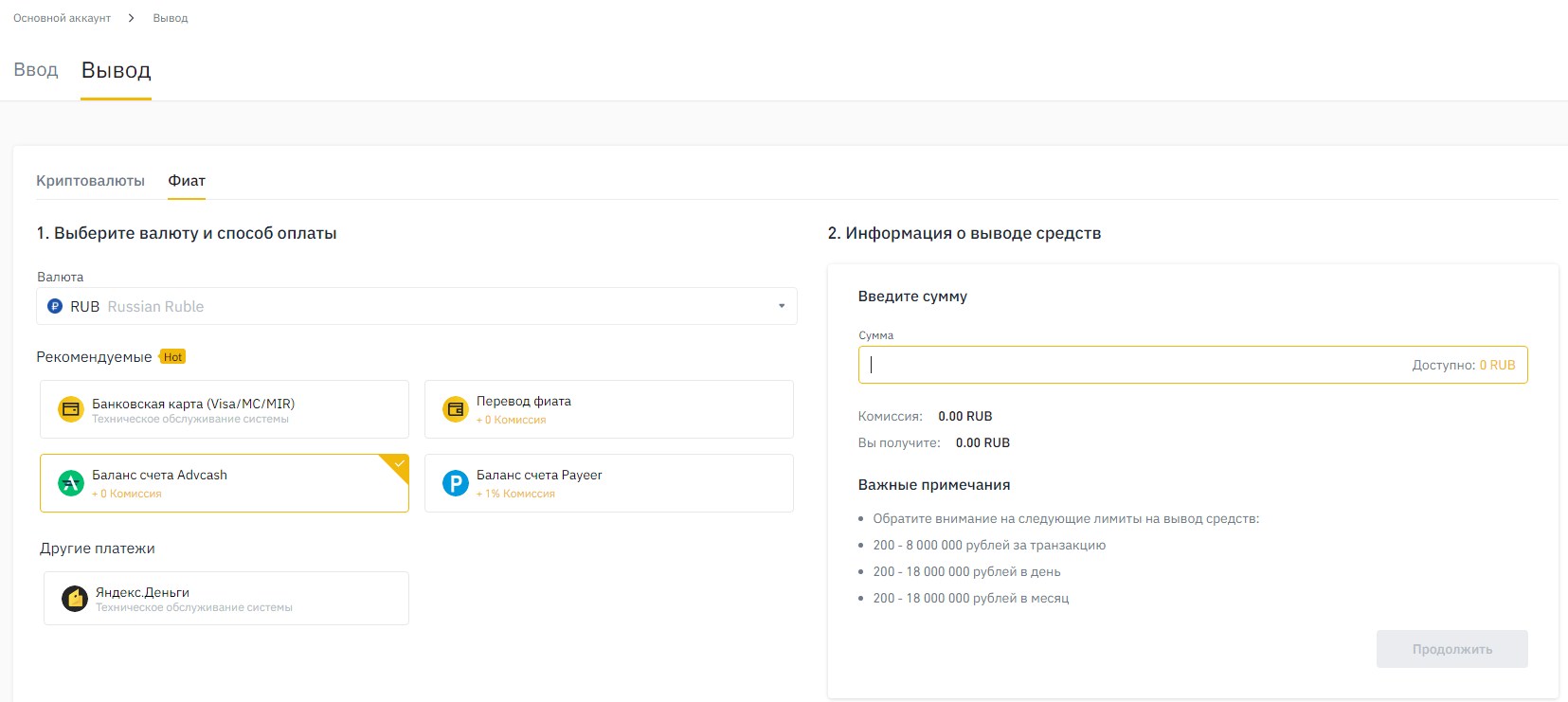Open the Валюта currency dropdown arrow
1568x702 pixels.
[x=782, y=306]
